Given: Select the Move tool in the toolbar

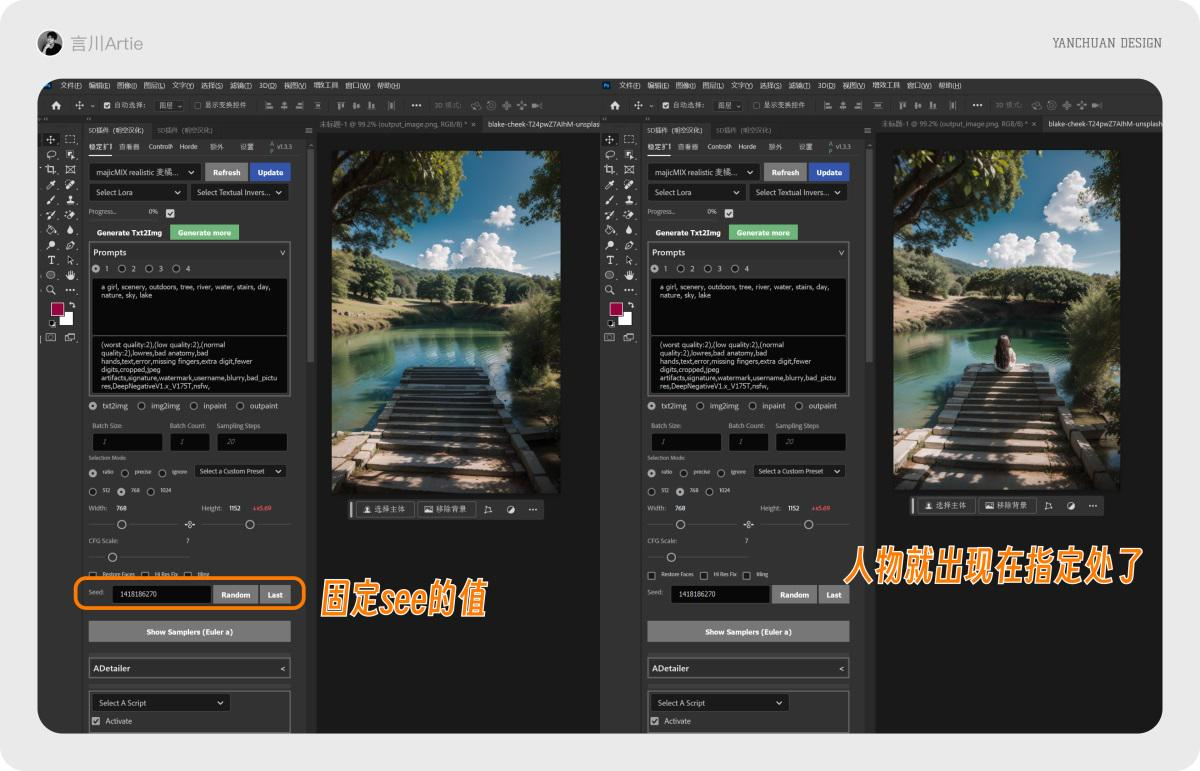Looking at the screenshot, I should point(48,140).
